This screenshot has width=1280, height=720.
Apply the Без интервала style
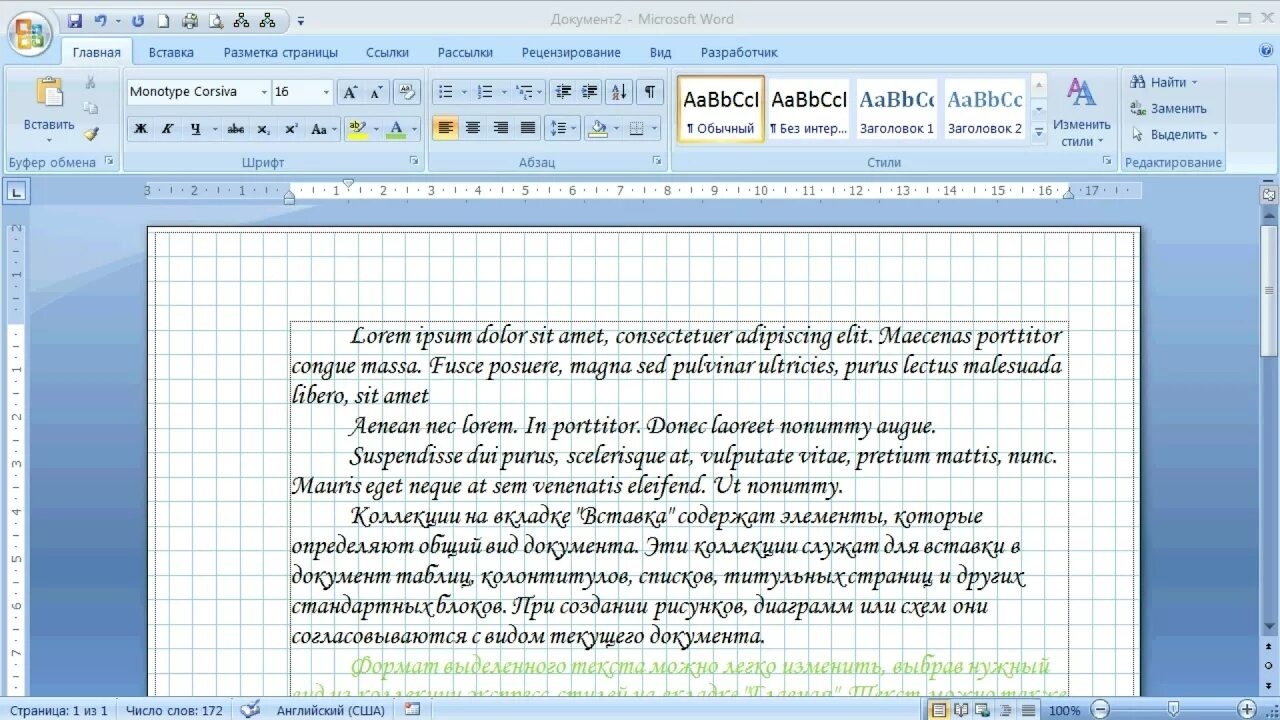[808, 108]
